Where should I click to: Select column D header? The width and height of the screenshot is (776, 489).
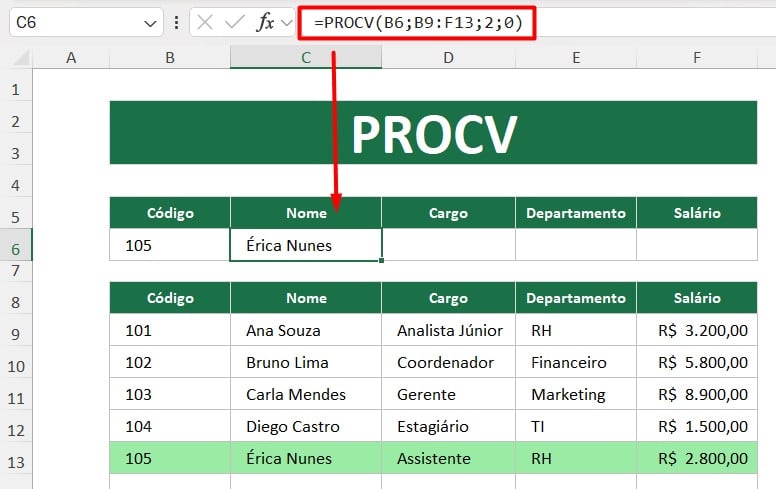(448, 58)
